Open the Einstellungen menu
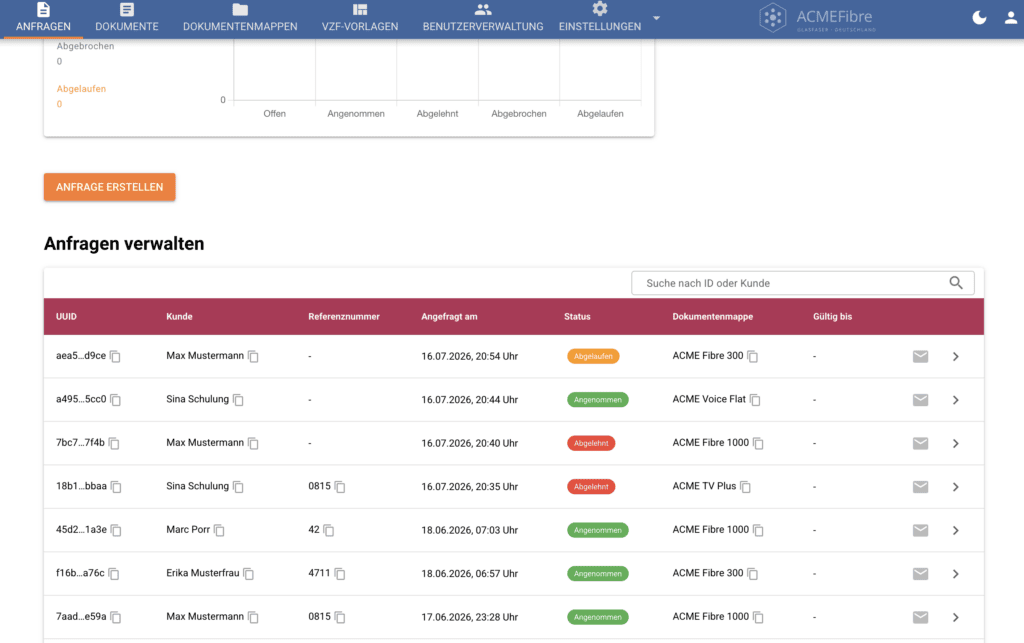Screen dimensions: 1024x643 (x=600, y=18)
